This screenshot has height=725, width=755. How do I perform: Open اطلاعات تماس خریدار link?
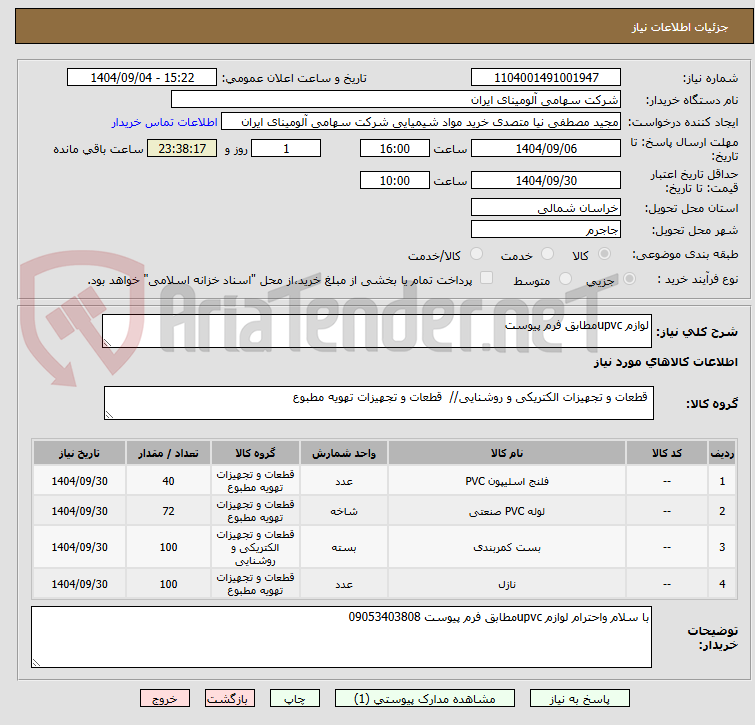pyautogui.click(x=165, y=122)
